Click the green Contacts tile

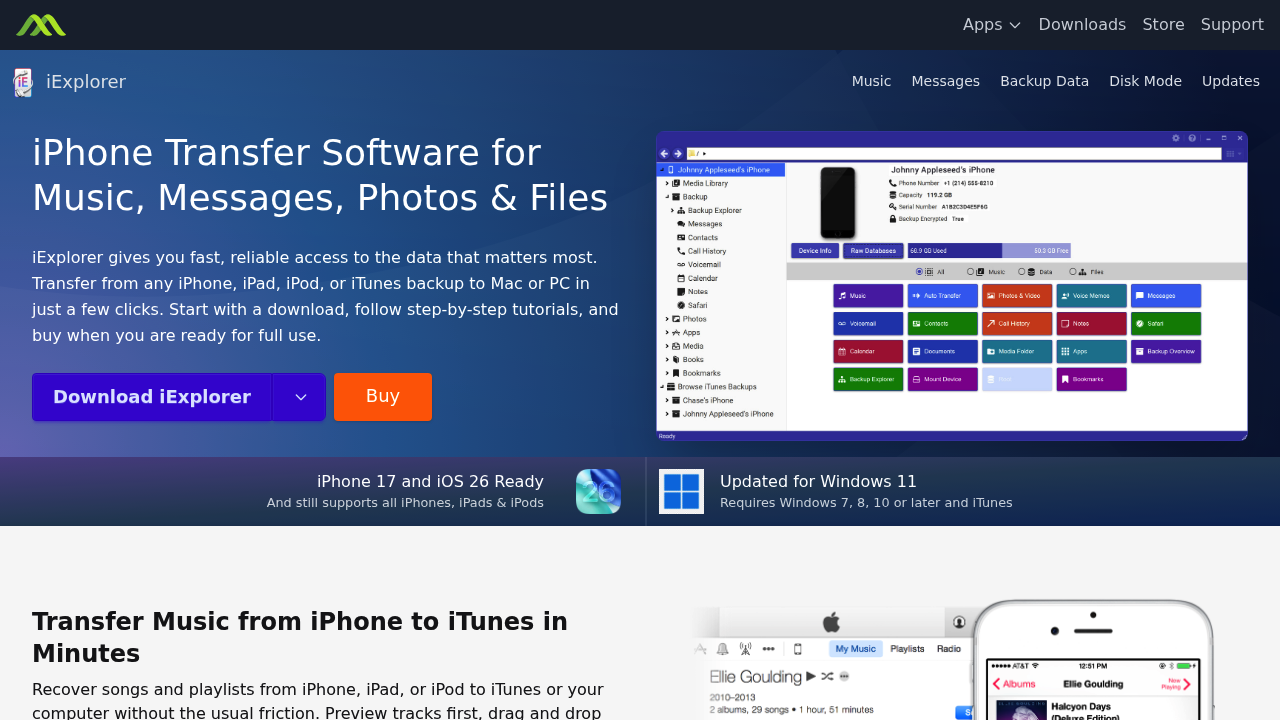point(942,324)
